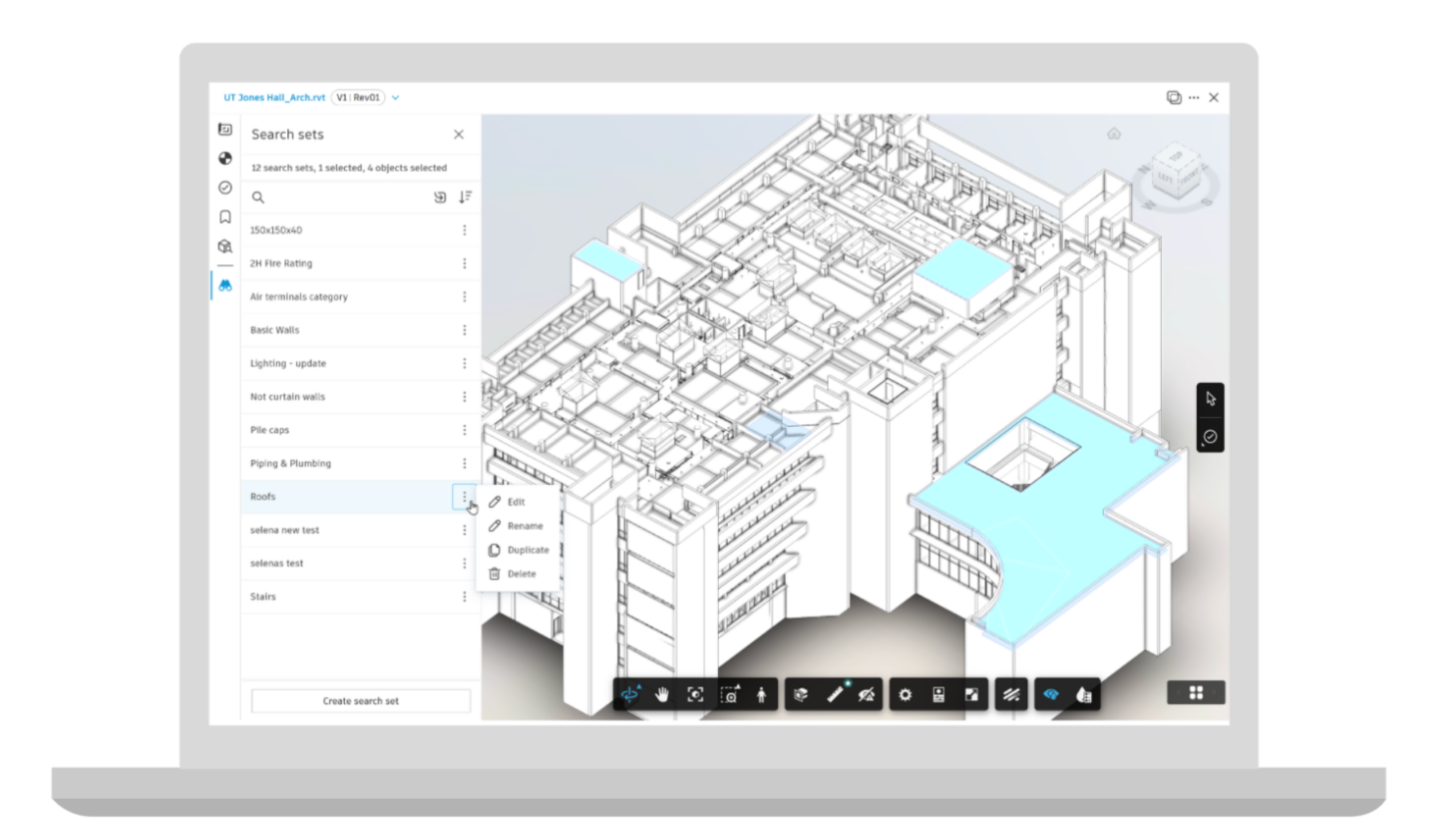Image resolution: width=1456 pixels, height=840 pixels.
Task: Choose Duplicate from the context menu
Action: [x=519, y=550]
